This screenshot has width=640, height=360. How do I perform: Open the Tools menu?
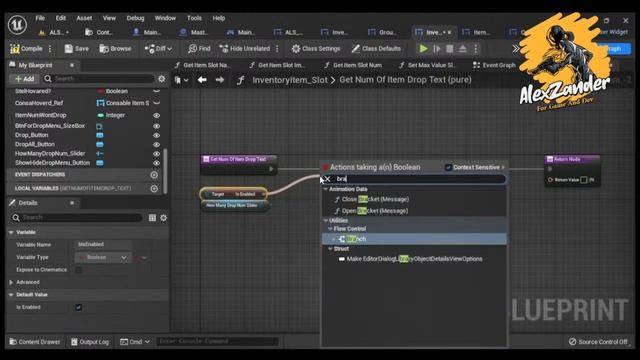click(194, 18)
